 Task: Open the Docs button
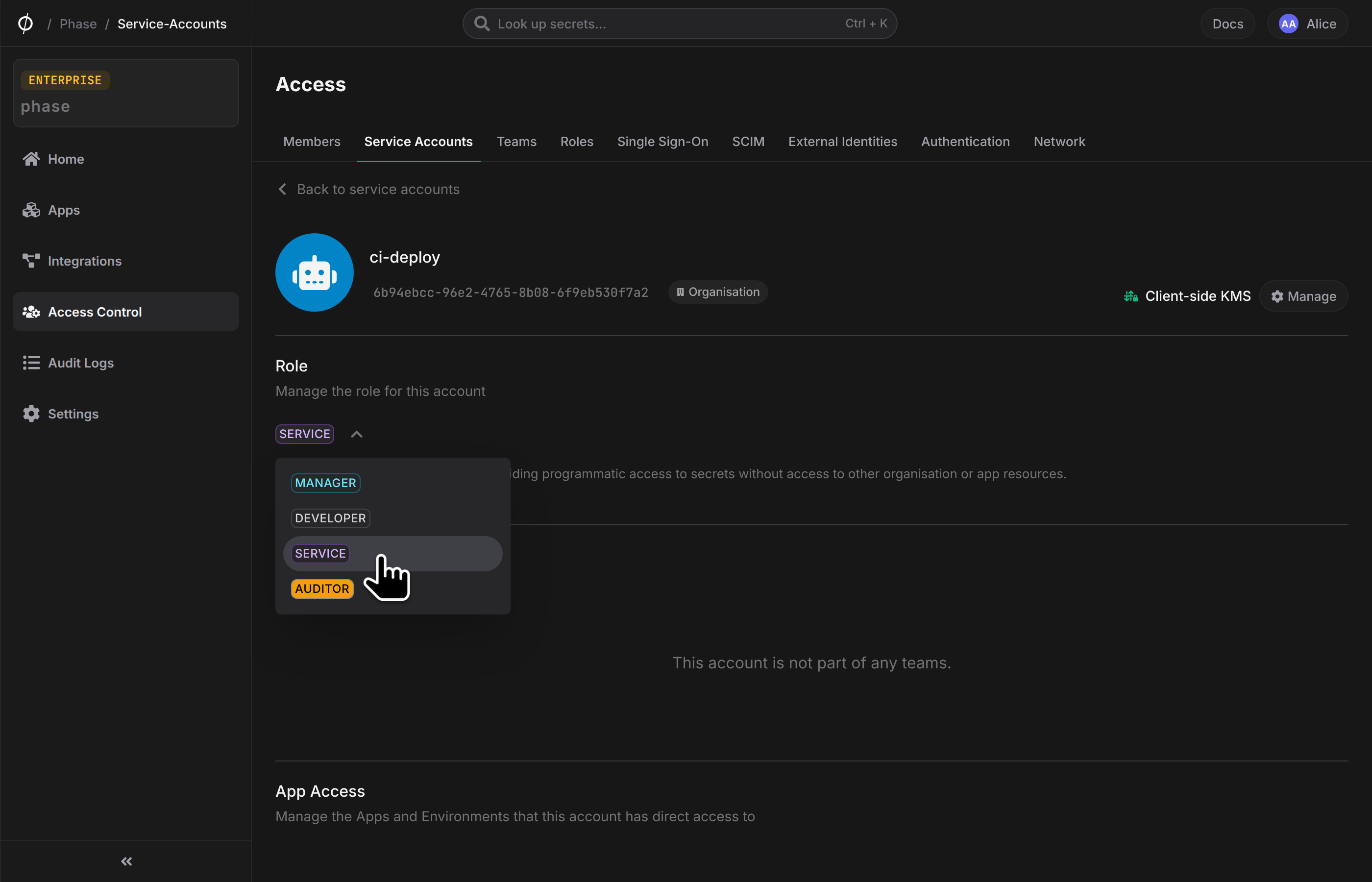(x=1228, y=24)
